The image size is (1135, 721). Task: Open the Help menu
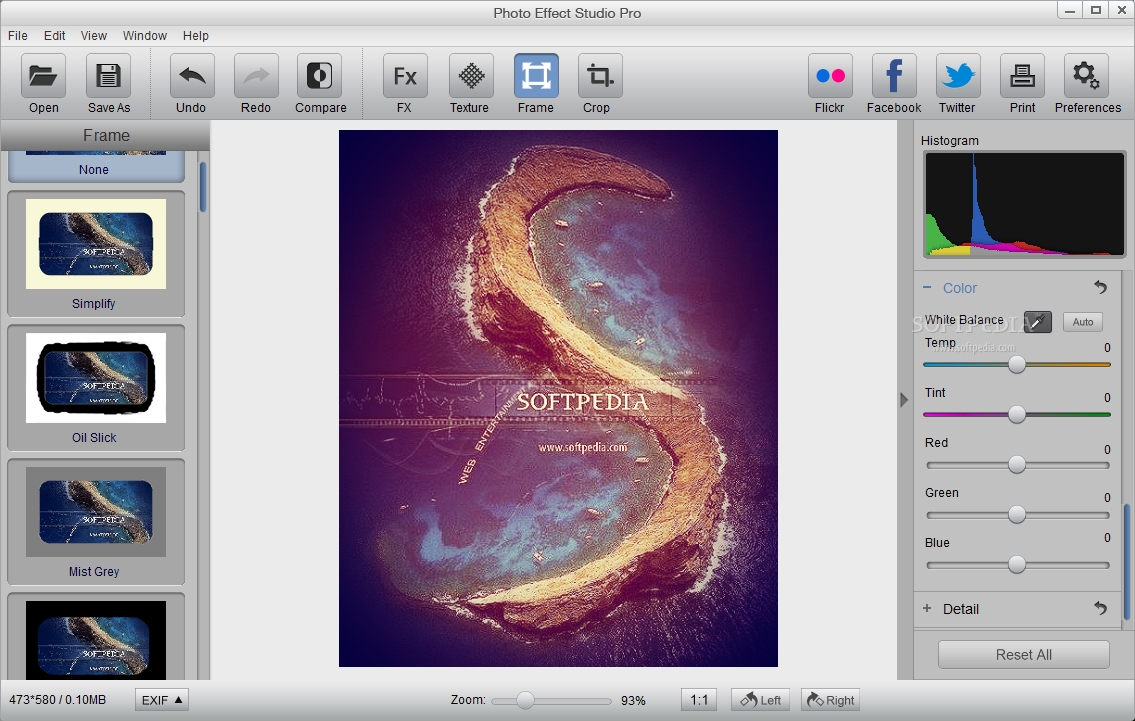[195, 35]
